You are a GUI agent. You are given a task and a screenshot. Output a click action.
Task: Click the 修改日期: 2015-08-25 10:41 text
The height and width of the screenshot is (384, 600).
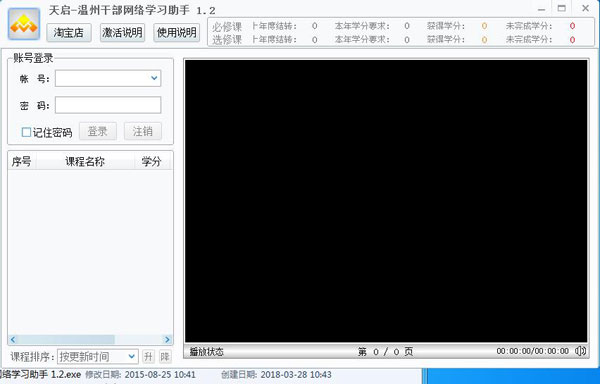[140, 375]
